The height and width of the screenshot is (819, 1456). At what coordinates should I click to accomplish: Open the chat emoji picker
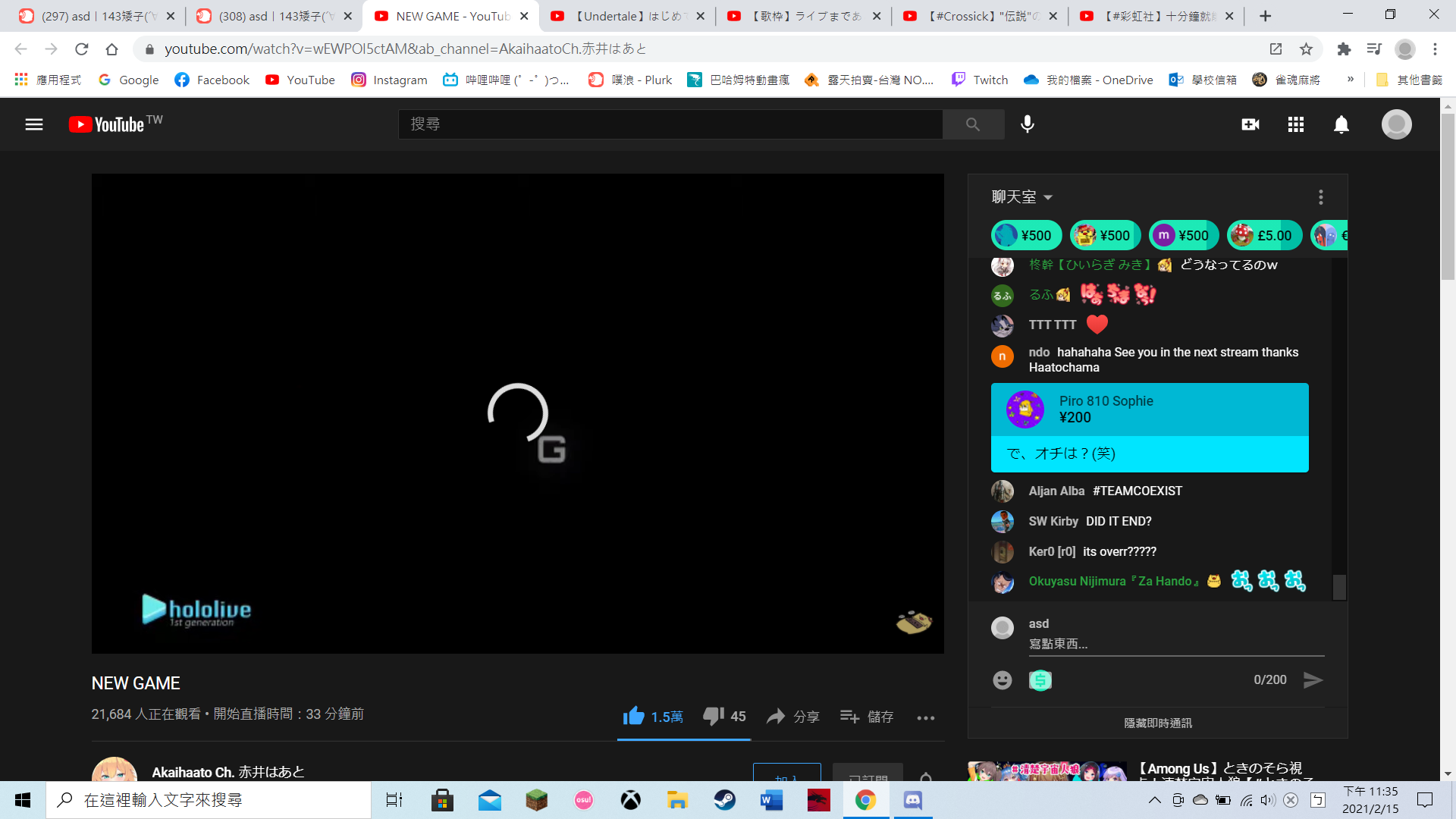1003,680
